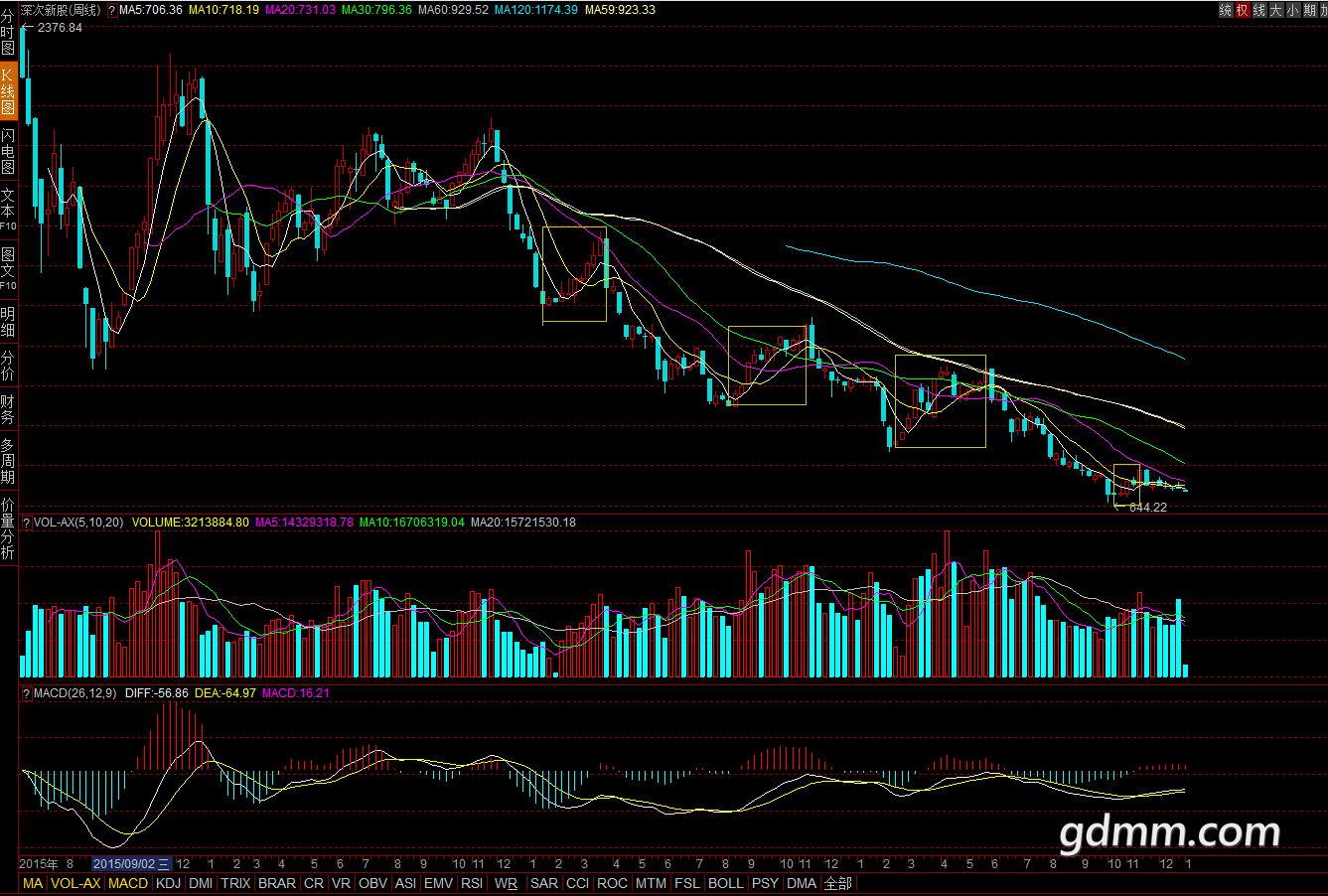Open the 分时图 side tab
1328x896 pixels.
(x=8, y=32)
